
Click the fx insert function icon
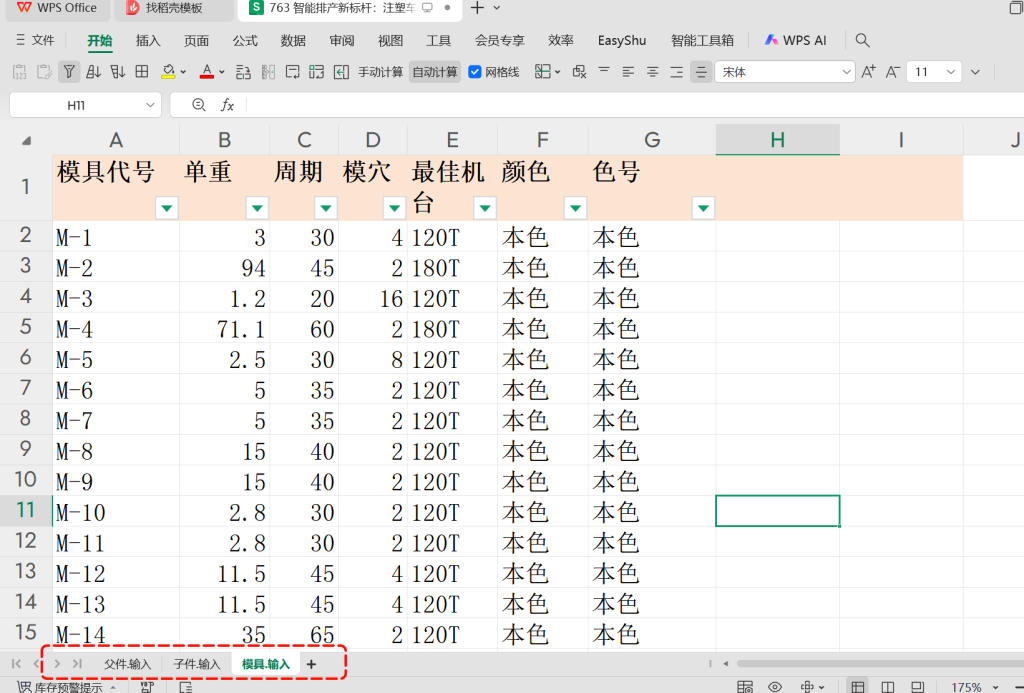[227, 105]
